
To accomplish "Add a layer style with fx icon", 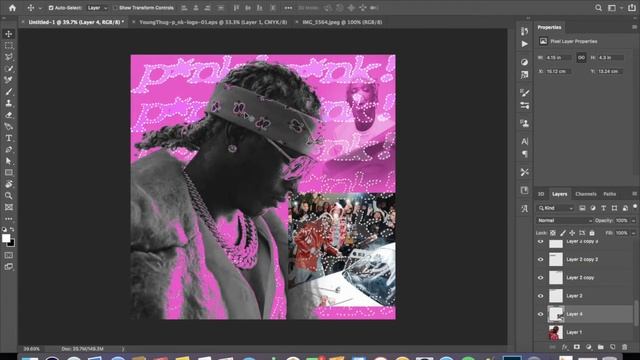I will (x=564, y=347).
